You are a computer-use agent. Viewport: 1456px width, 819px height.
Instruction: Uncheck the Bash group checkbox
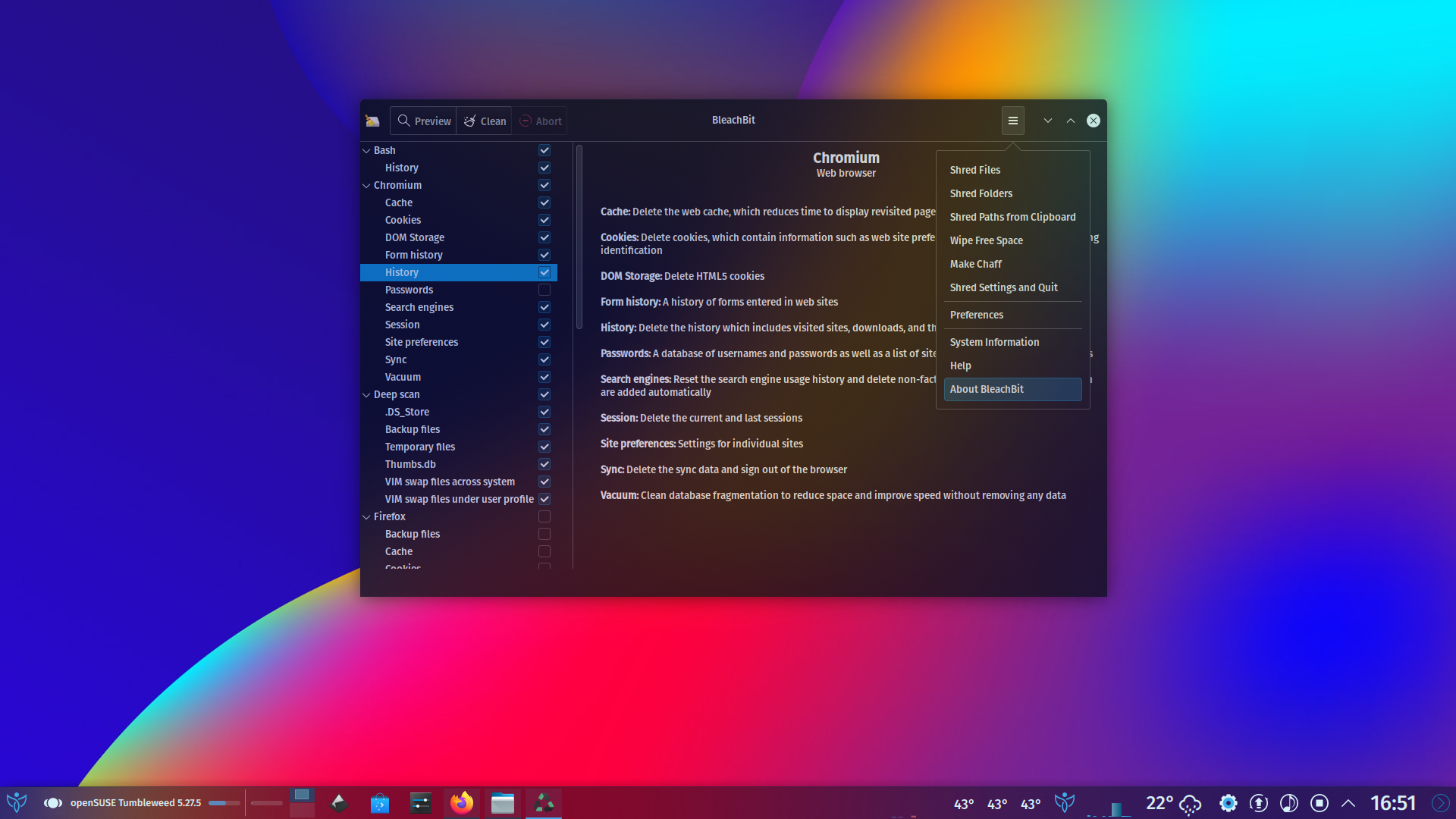click(x=544, y=150)
